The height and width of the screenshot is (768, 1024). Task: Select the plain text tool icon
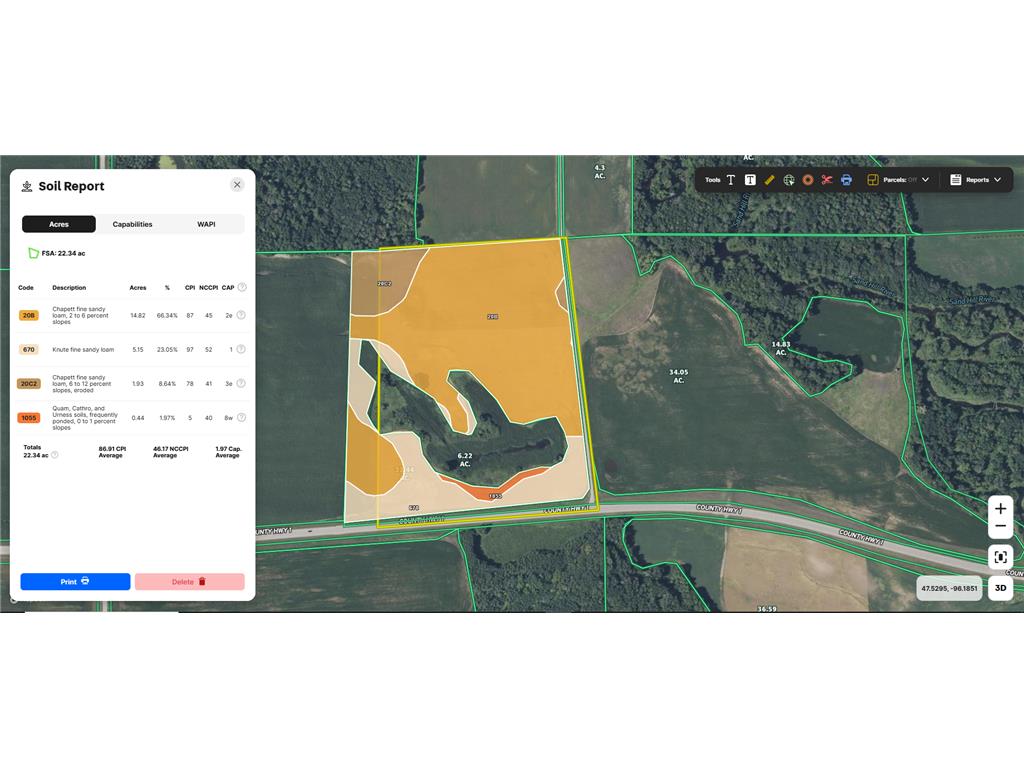(731, 180)
